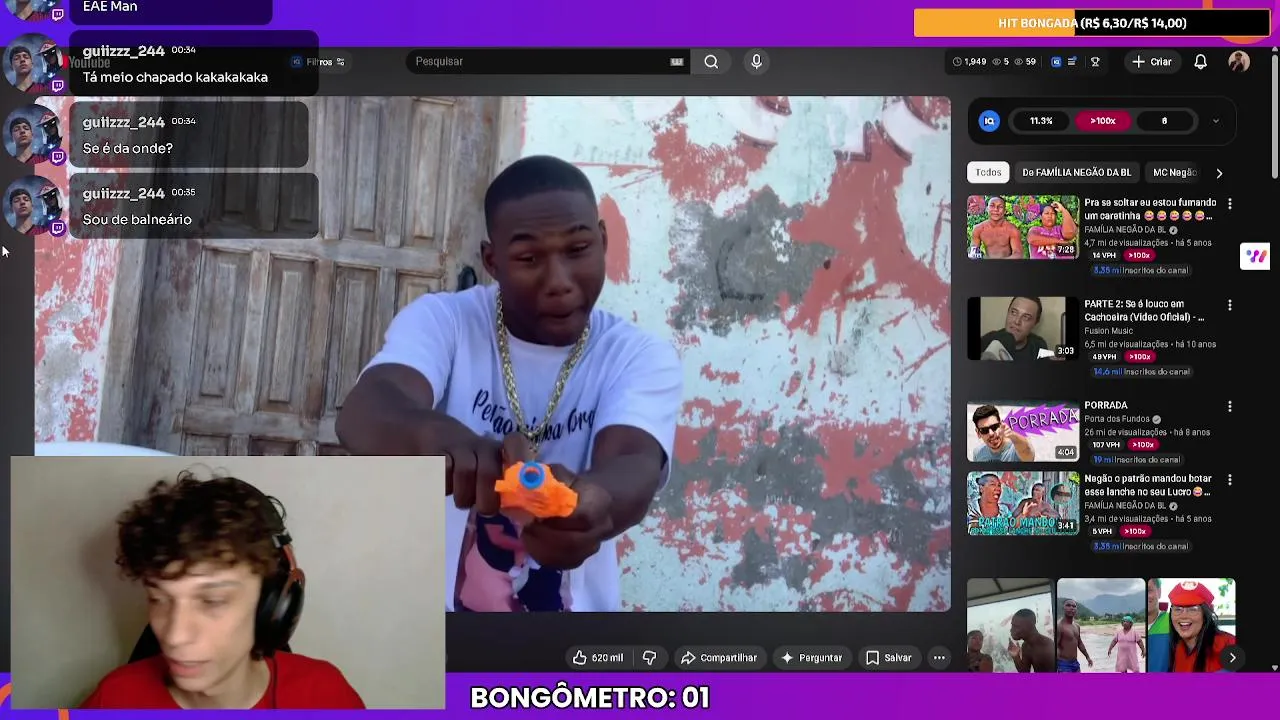Screen dimensions: 1280x720
Task: Click the 11.3% score pill
Action: point(1041,121)
